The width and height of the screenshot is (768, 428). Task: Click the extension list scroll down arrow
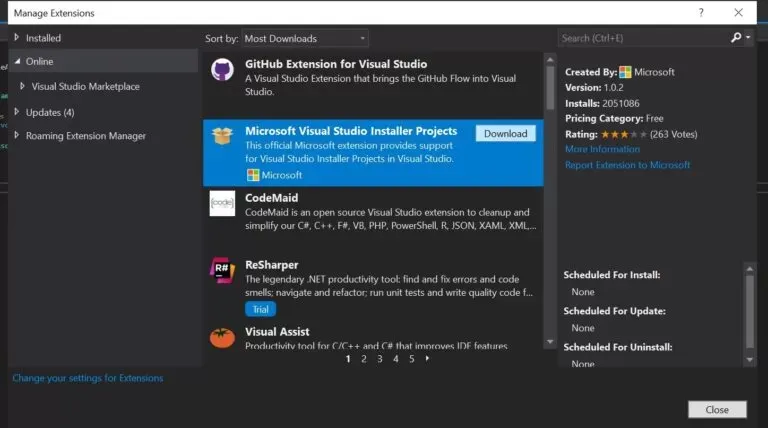550,342
